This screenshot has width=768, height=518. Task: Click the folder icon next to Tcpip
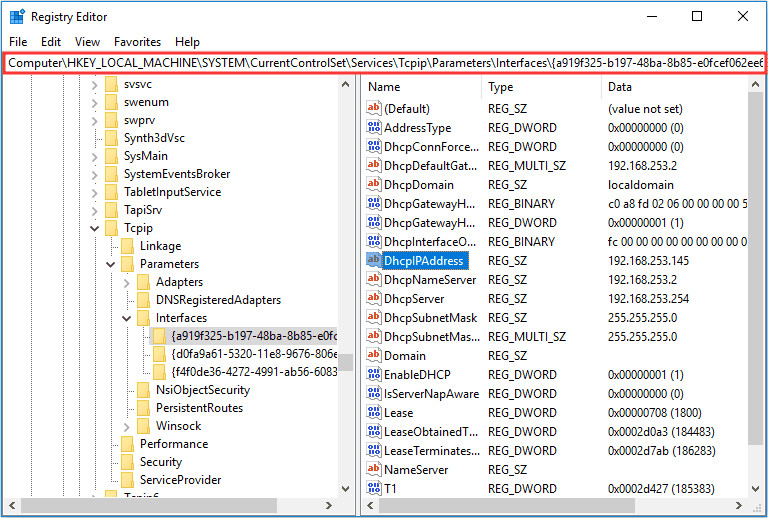(x=112, y=228)
